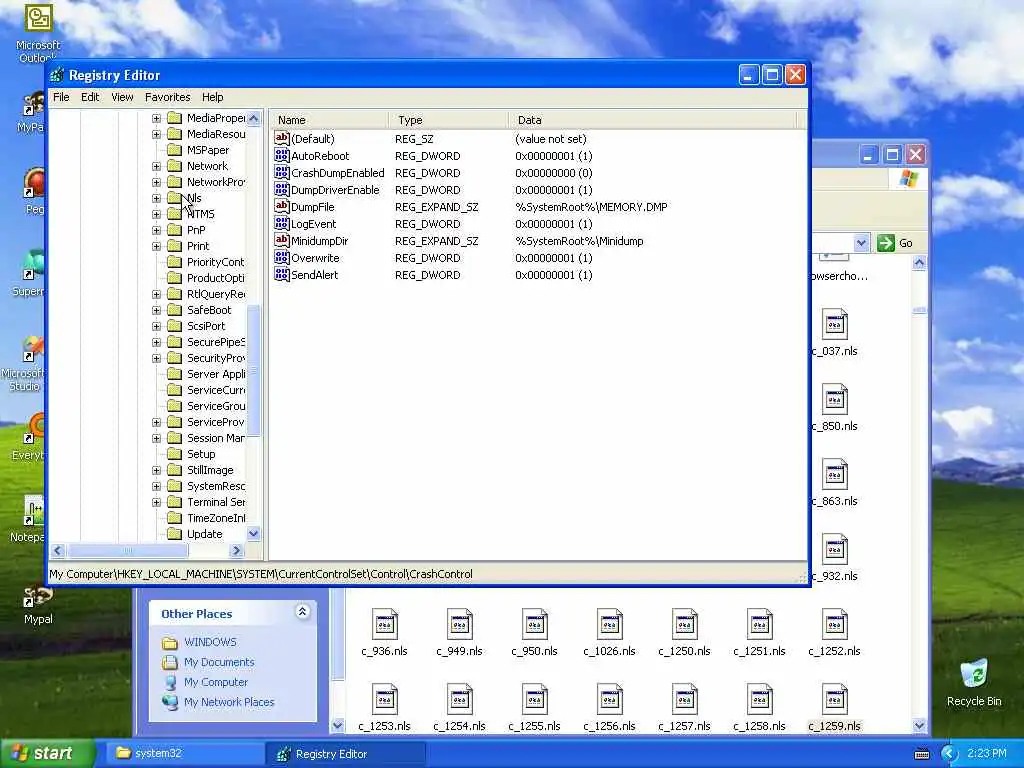Screen dimensions: 1024x768
Task: Click the AutoReboot DWORD value icon
Action: point(281,155)
